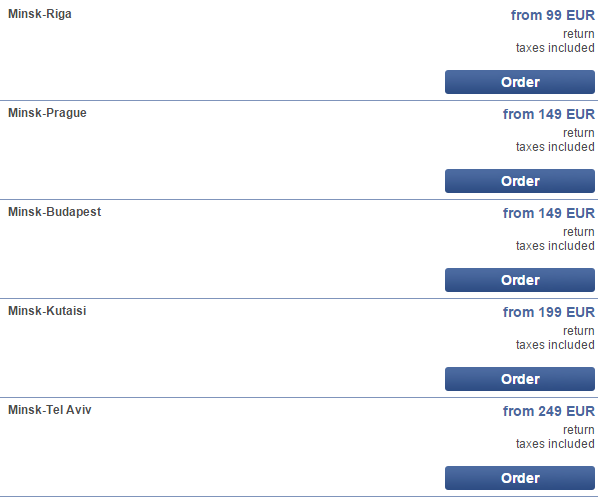Click "taxes included" under the 249 EUR price

click(555, 444)
